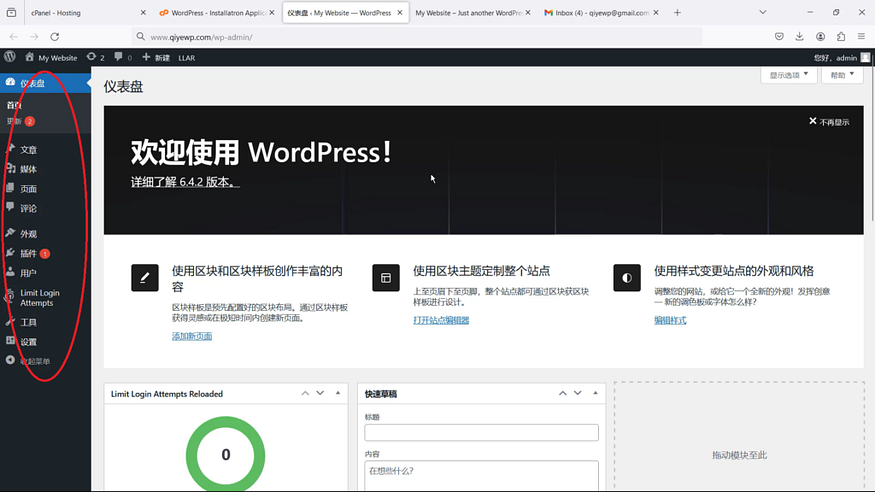Click the pencil icon in welcome panel

click(145, 278)
